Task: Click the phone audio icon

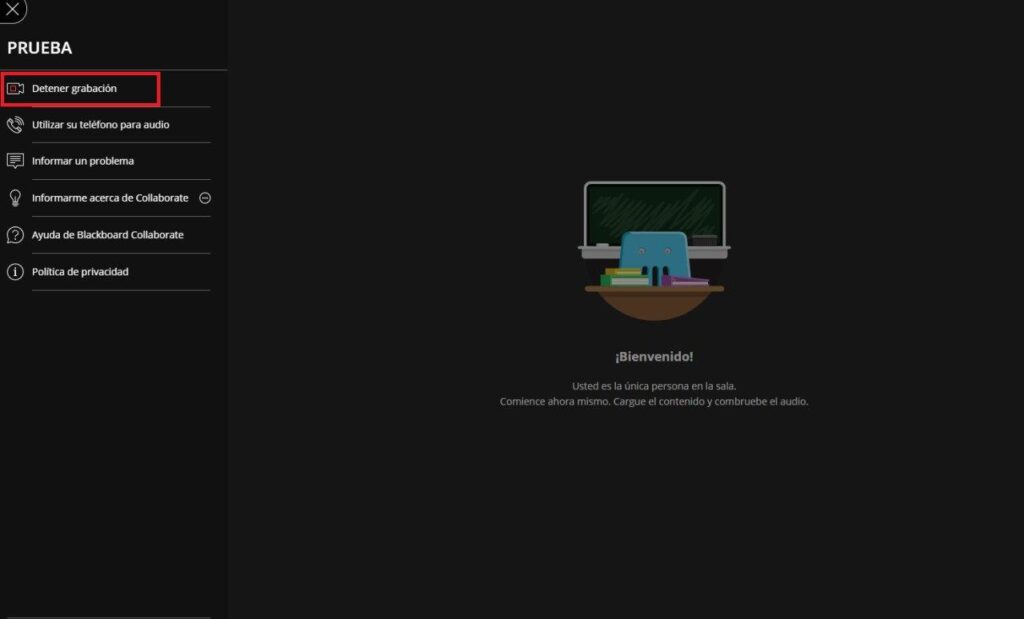Action: point(15,125)
